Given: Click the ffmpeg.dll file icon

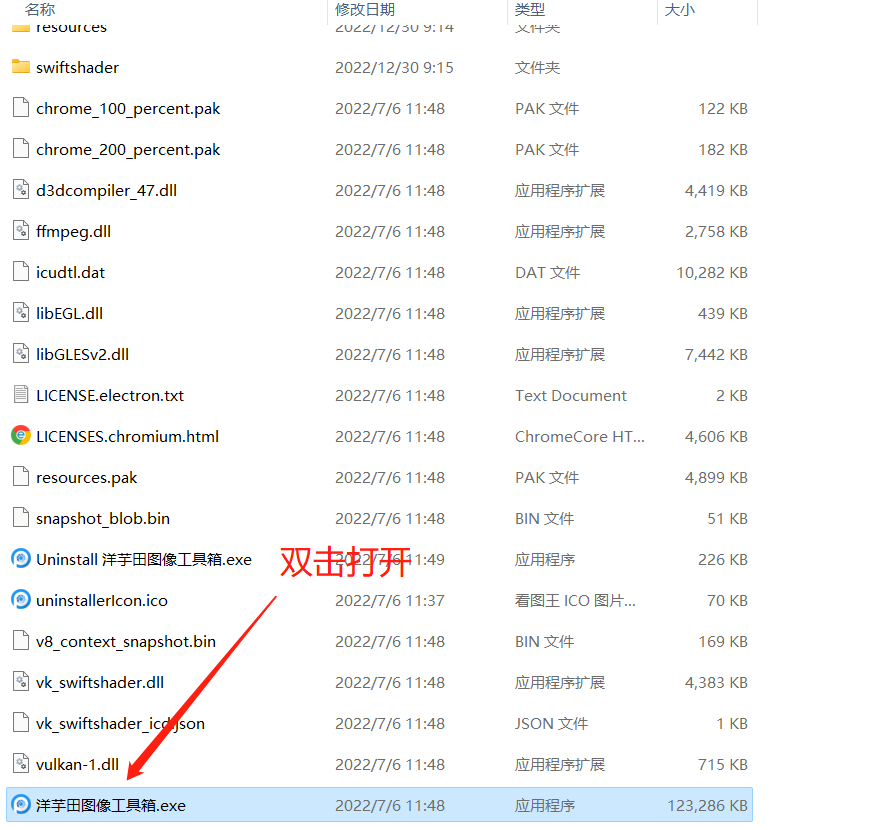Looking at the screenshot, I should click(21, 231).
